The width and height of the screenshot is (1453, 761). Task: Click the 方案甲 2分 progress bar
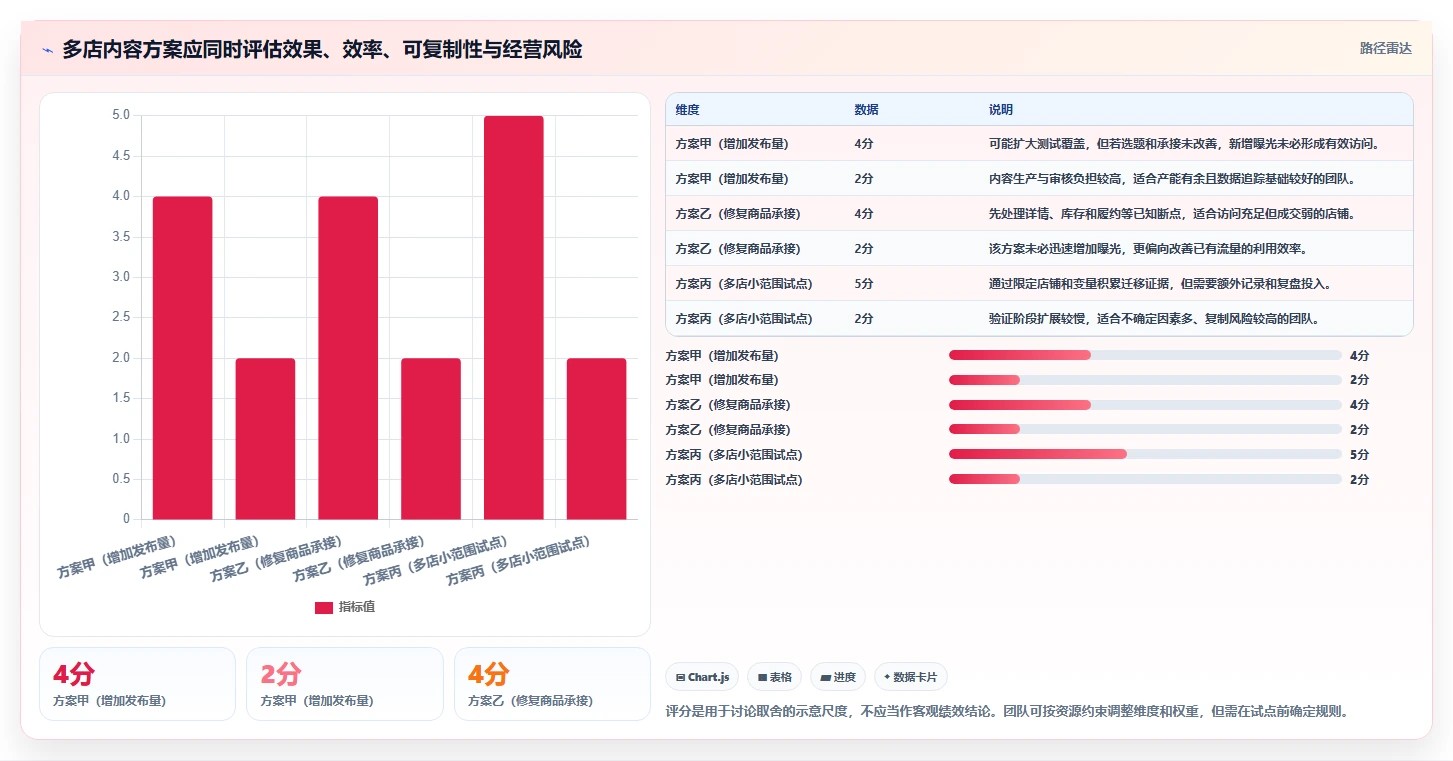[x=1145, y=380]
